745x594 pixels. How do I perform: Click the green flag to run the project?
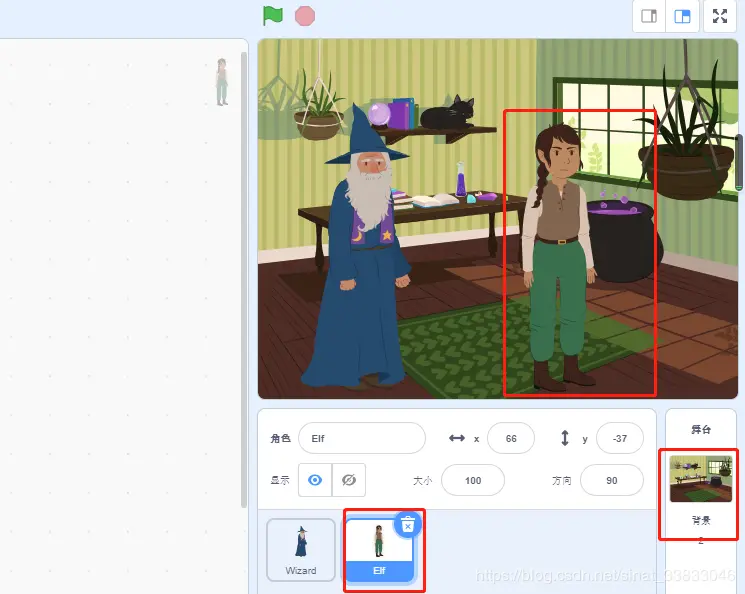[273, 16]
